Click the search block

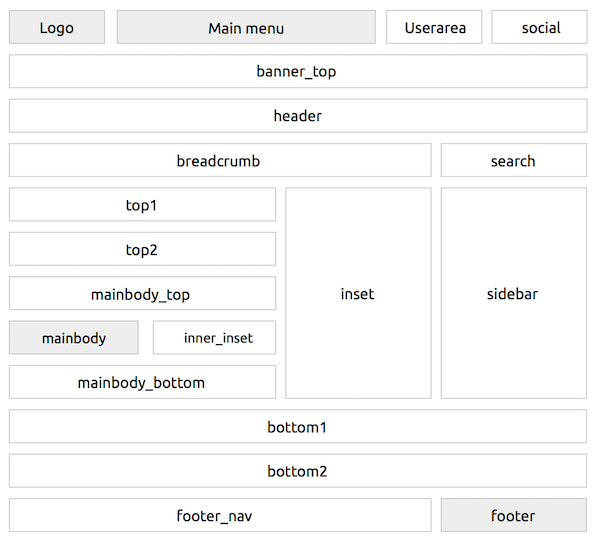tap(513, 161)
